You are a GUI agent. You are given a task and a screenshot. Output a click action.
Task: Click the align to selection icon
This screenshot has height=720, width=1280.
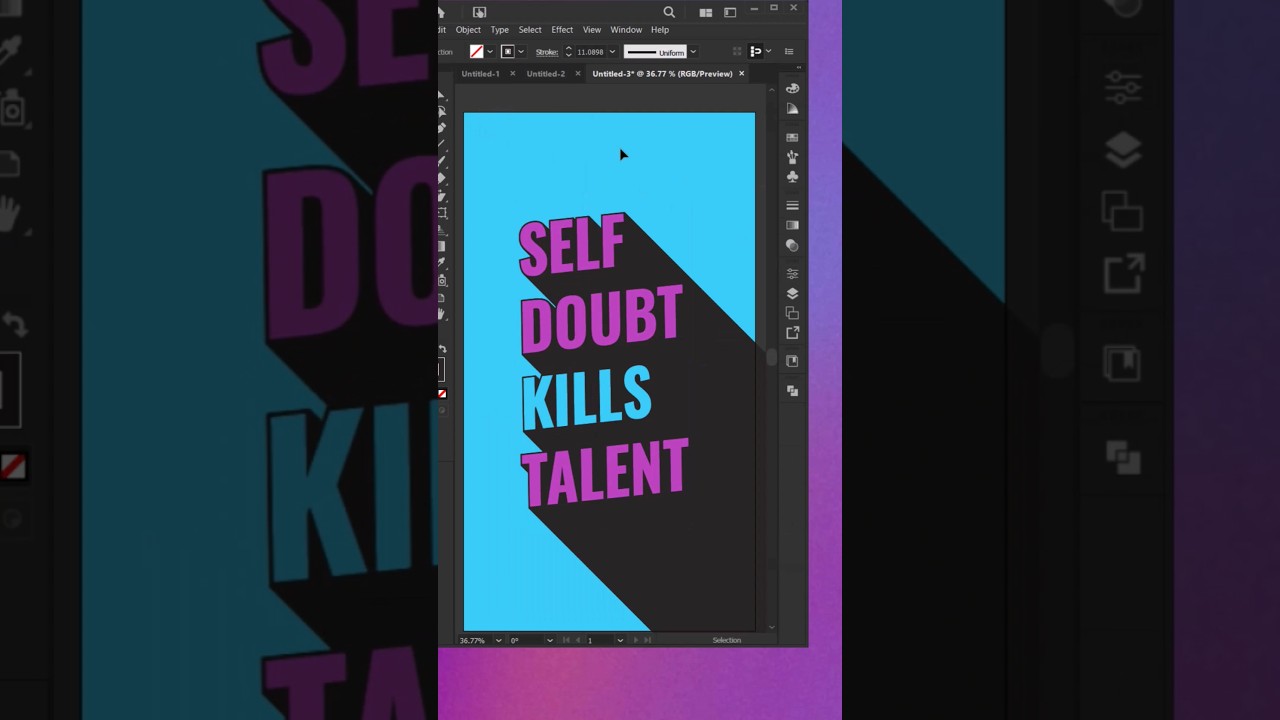pos(756,52)
